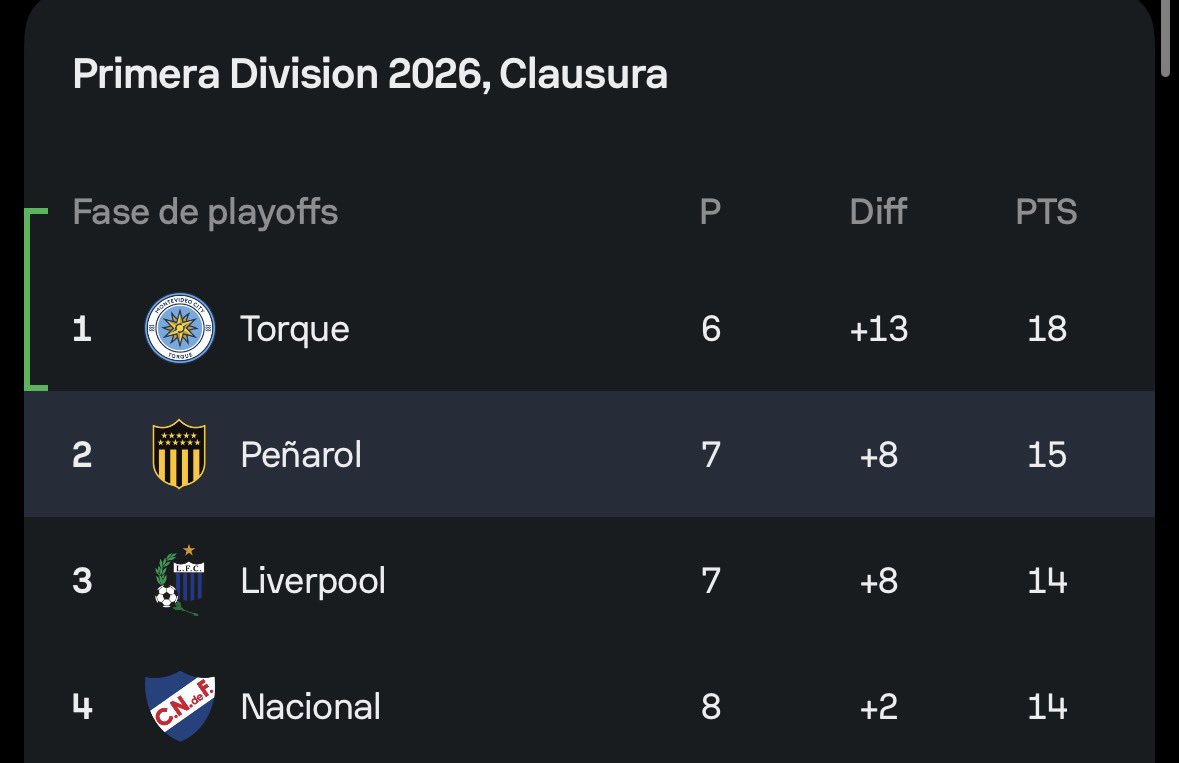Tap the Peñarol yellow-black shield logo

click(179, 454)
